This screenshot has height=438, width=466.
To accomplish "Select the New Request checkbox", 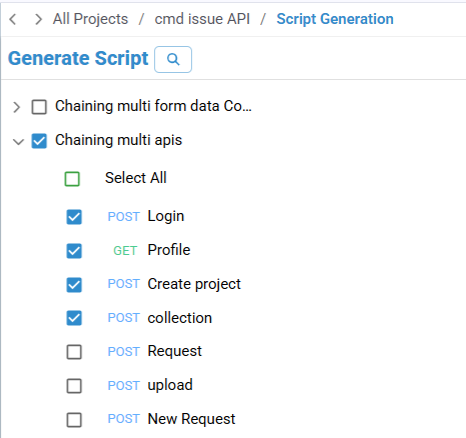I will pos(74,420).
